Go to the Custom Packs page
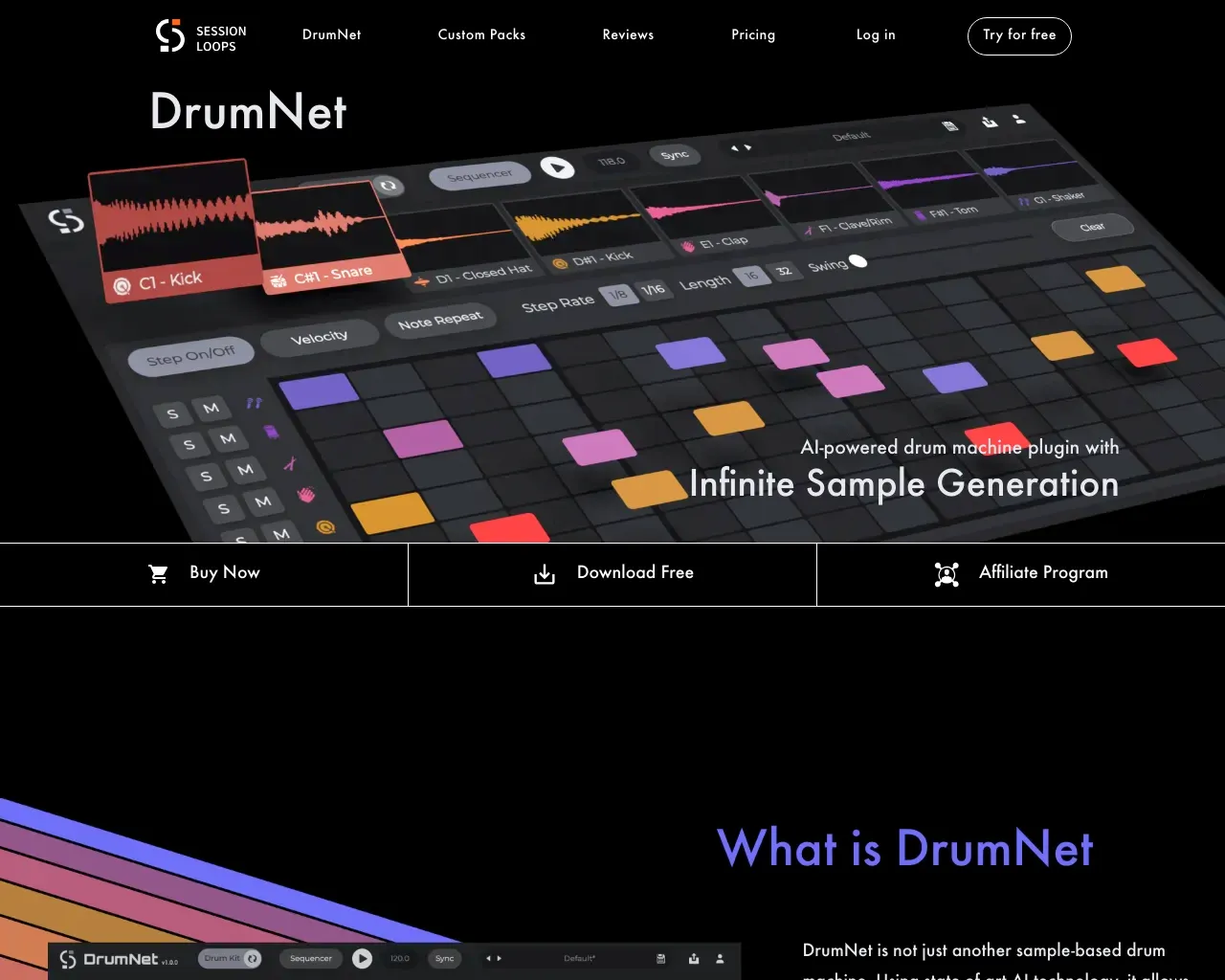This screenshot has width=1225, height=980. [x=481, y=34]
